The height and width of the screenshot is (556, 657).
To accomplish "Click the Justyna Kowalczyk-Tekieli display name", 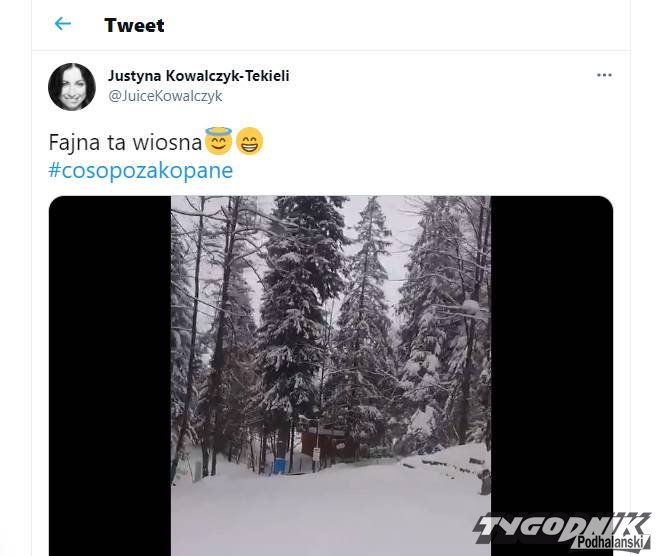I will (x=199, y=76).
